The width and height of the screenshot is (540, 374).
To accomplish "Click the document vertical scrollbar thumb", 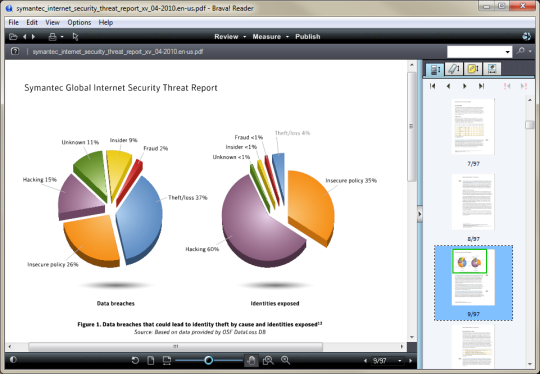I will tap(412, 126).
